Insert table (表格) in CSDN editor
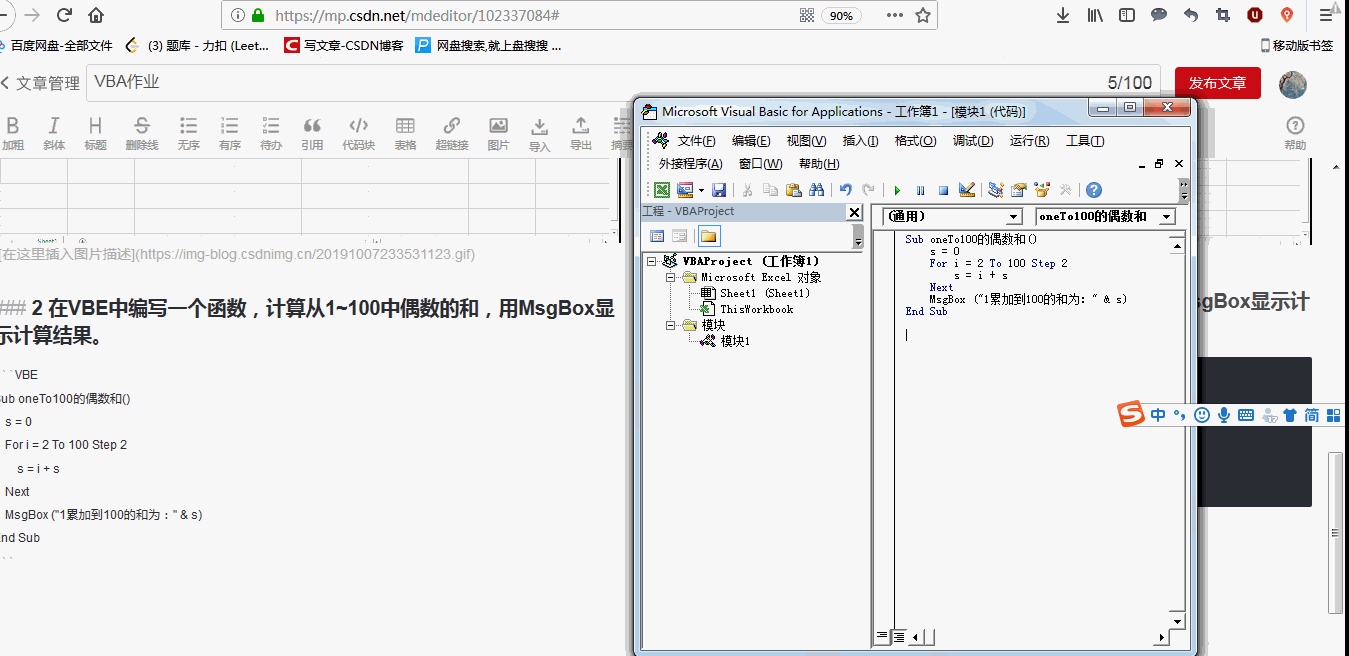 pos(405,133)
